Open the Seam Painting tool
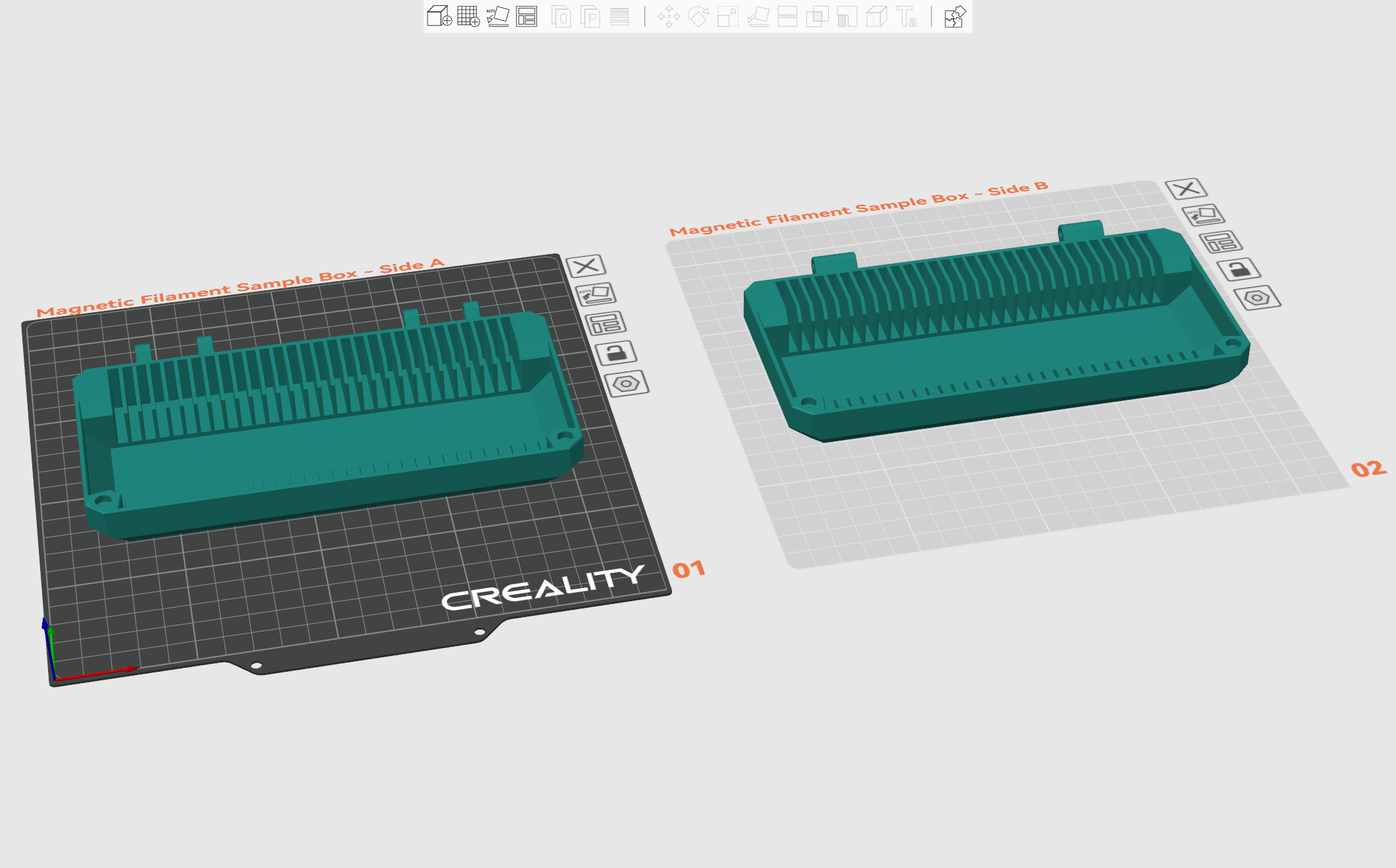 point(876,16)
